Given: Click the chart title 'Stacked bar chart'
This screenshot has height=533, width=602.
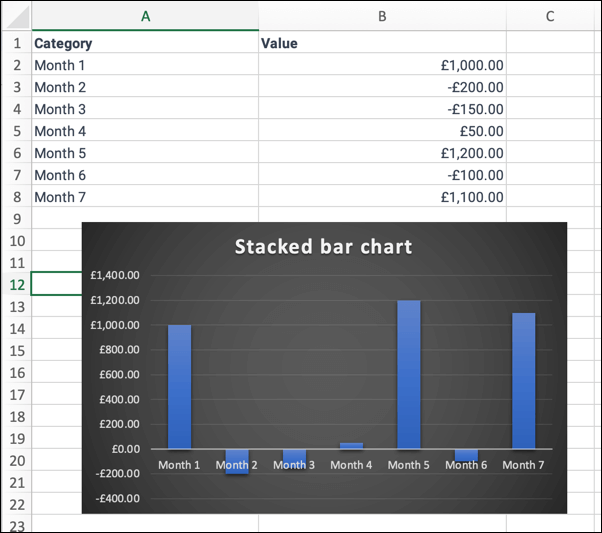Looking at the screenshot, I should (x=323, y=246).
